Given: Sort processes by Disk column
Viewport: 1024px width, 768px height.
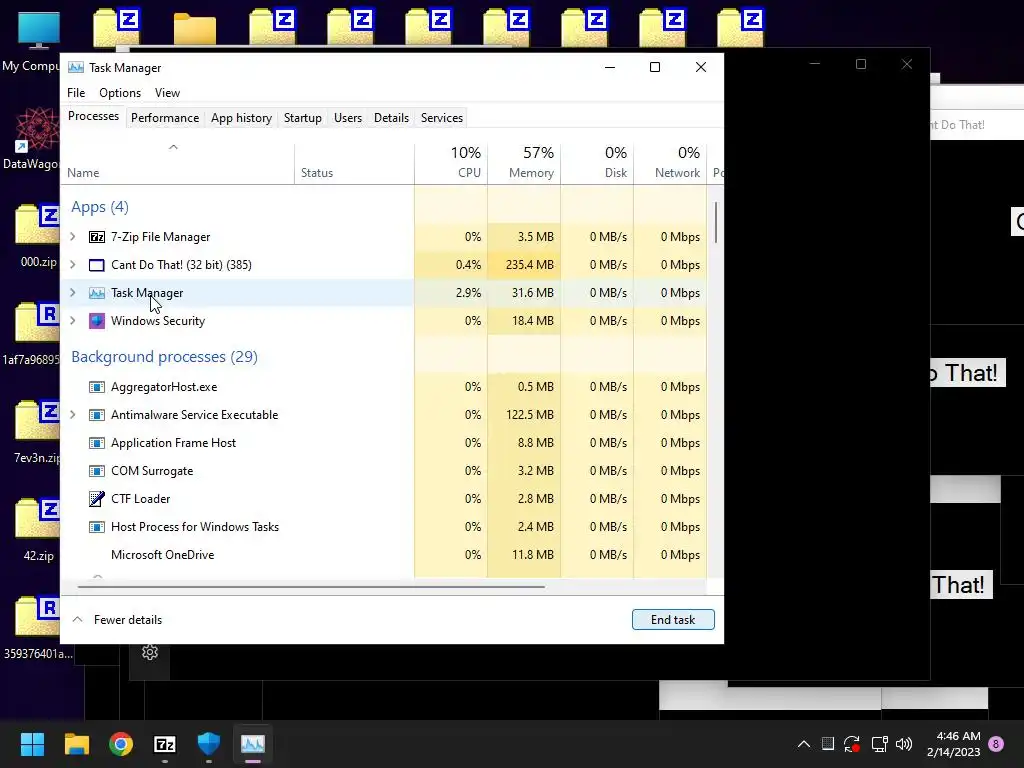Looking at the screenshot, I should point(597,164).
